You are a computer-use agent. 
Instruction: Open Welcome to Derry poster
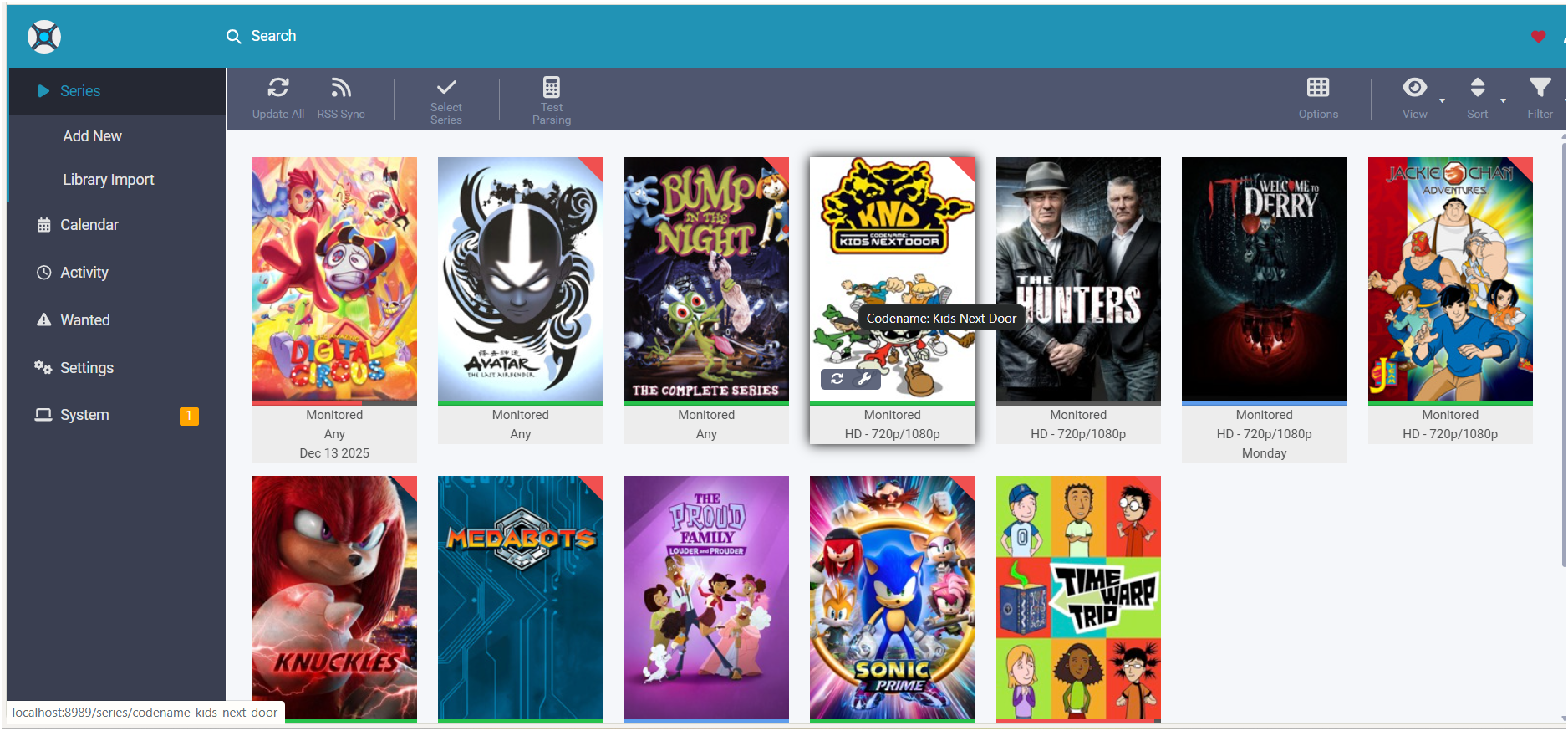pyautogui.click(x=1265, y=279)
